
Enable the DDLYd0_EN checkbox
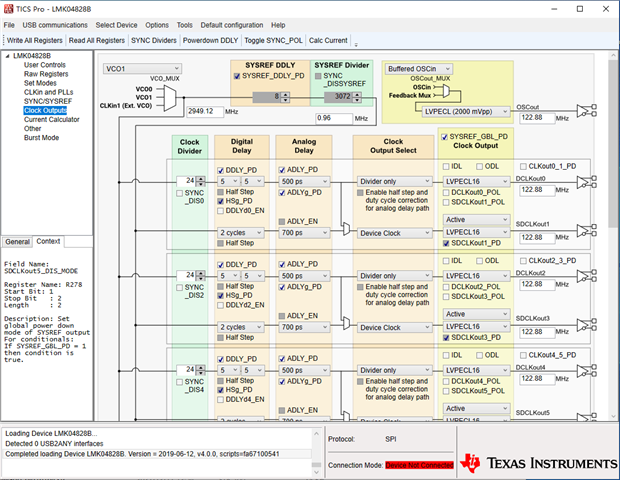click(221, 211)
